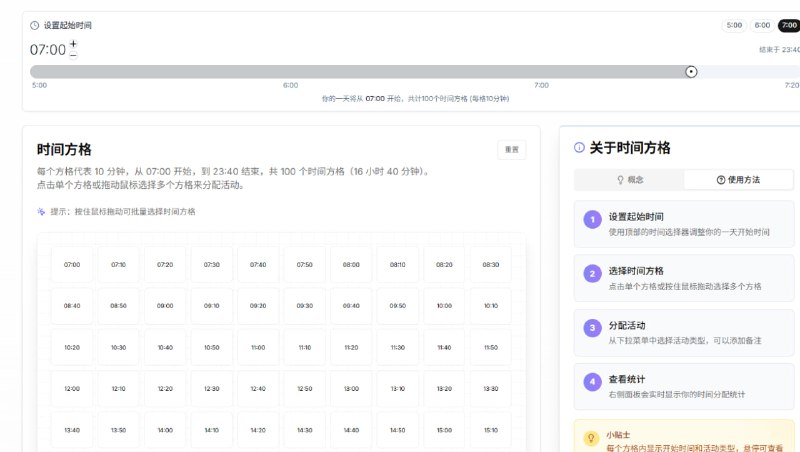The width and height of the screenshot is (800, 452).
Task: Click the sparkle hint icon beside 提示
Action: [x=41, y=212]
